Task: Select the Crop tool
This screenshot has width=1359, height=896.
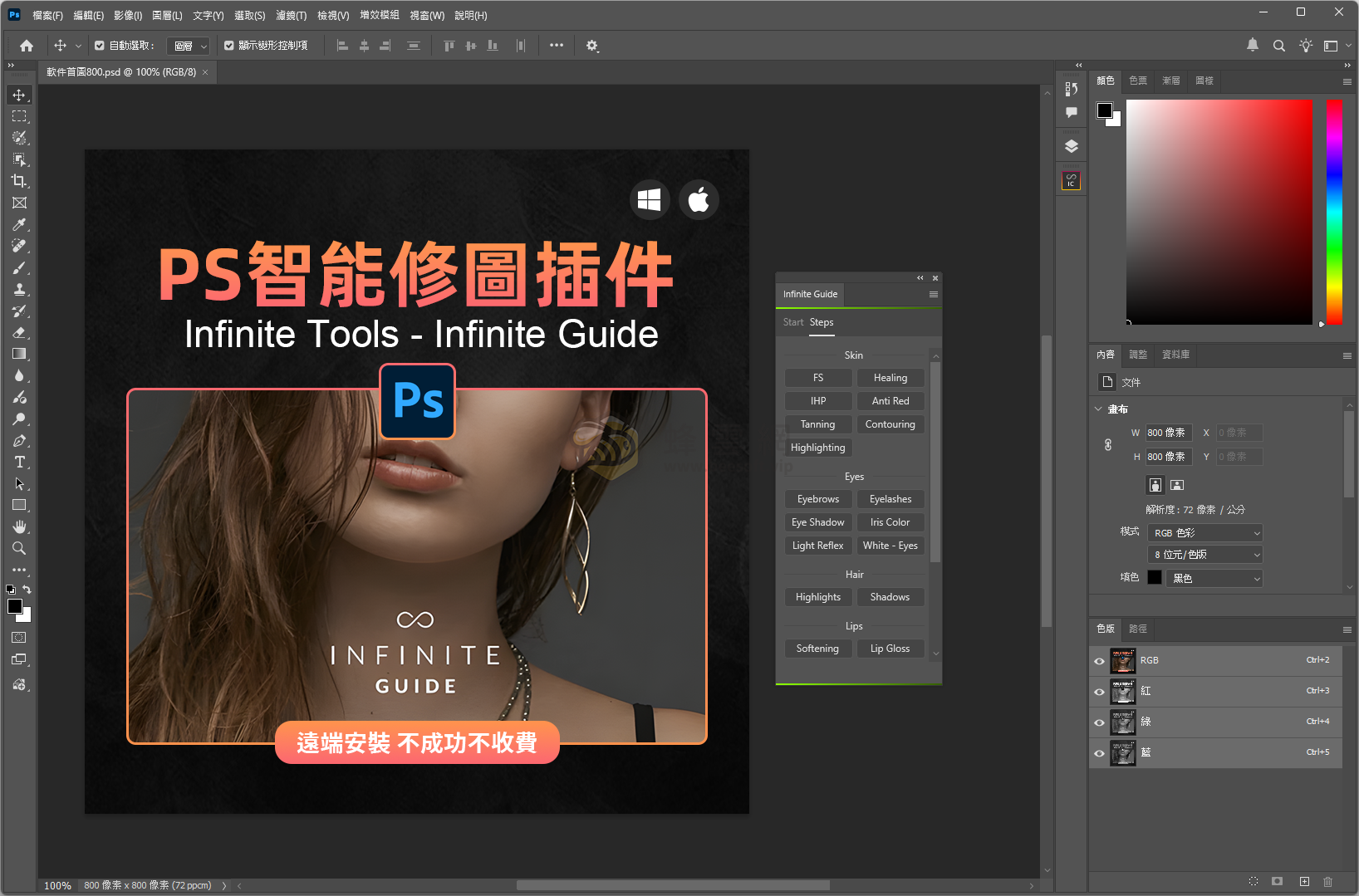Action: point(19,181)
